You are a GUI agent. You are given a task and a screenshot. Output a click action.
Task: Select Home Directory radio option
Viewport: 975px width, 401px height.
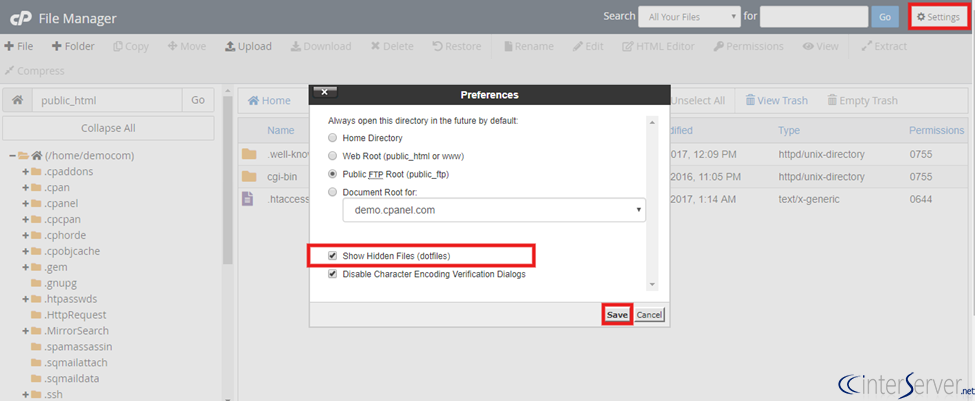coord(333,138)
